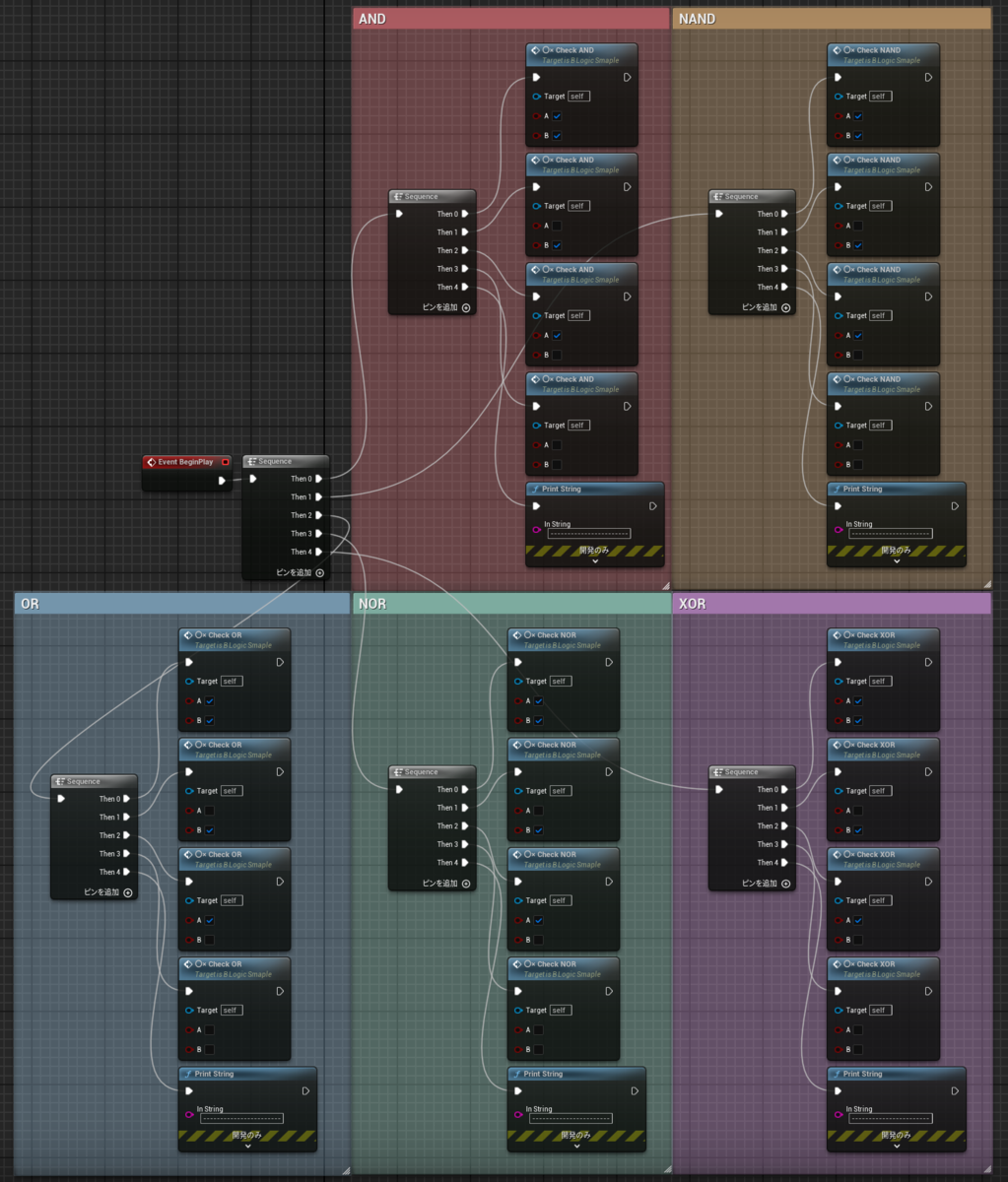Toggle the A checkbox on the top Check OR node

[x=211, y=700]
